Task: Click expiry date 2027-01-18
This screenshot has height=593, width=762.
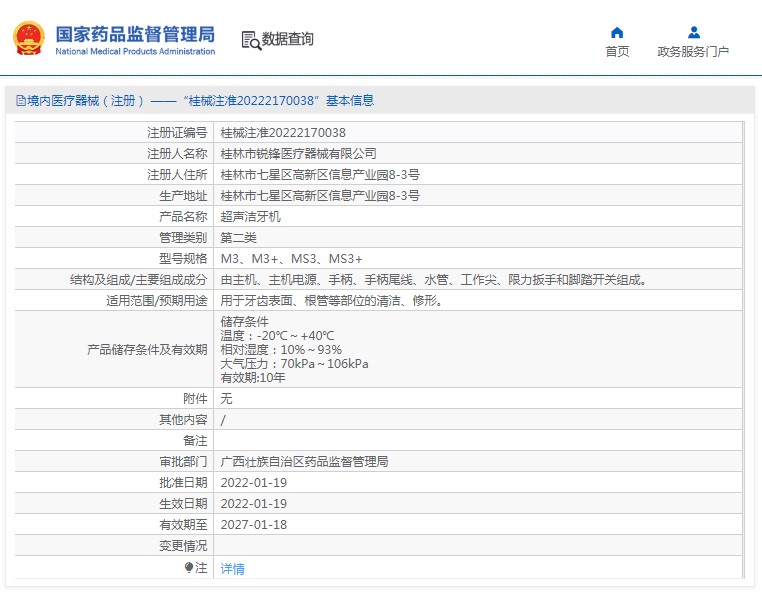Action: pyautogui.click(x=254, y=525)
